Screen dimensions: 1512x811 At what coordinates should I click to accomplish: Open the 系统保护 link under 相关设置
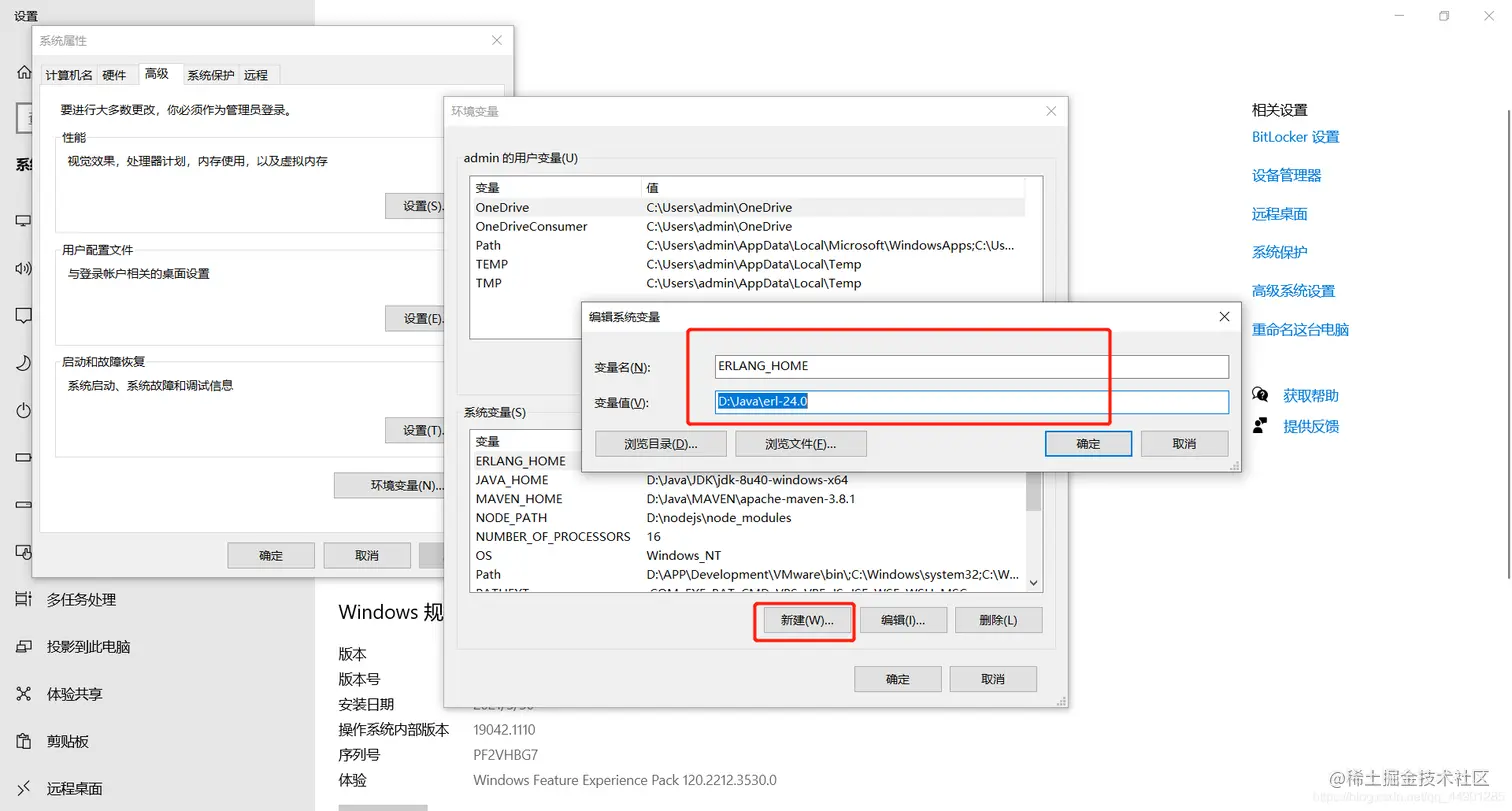tap(1280, 252)
